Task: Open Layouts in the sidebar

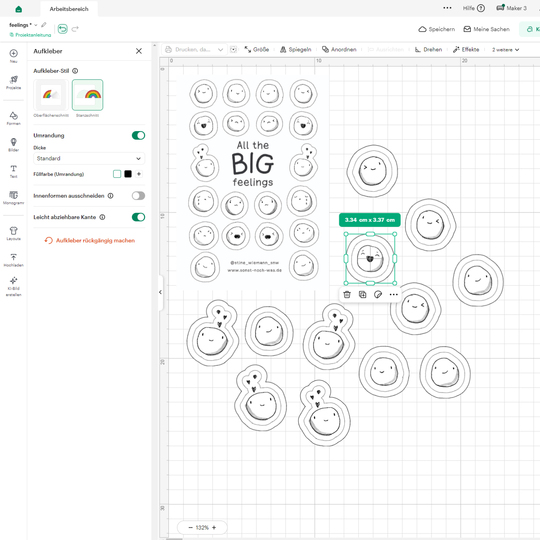Action: click(x=13, y=233)
